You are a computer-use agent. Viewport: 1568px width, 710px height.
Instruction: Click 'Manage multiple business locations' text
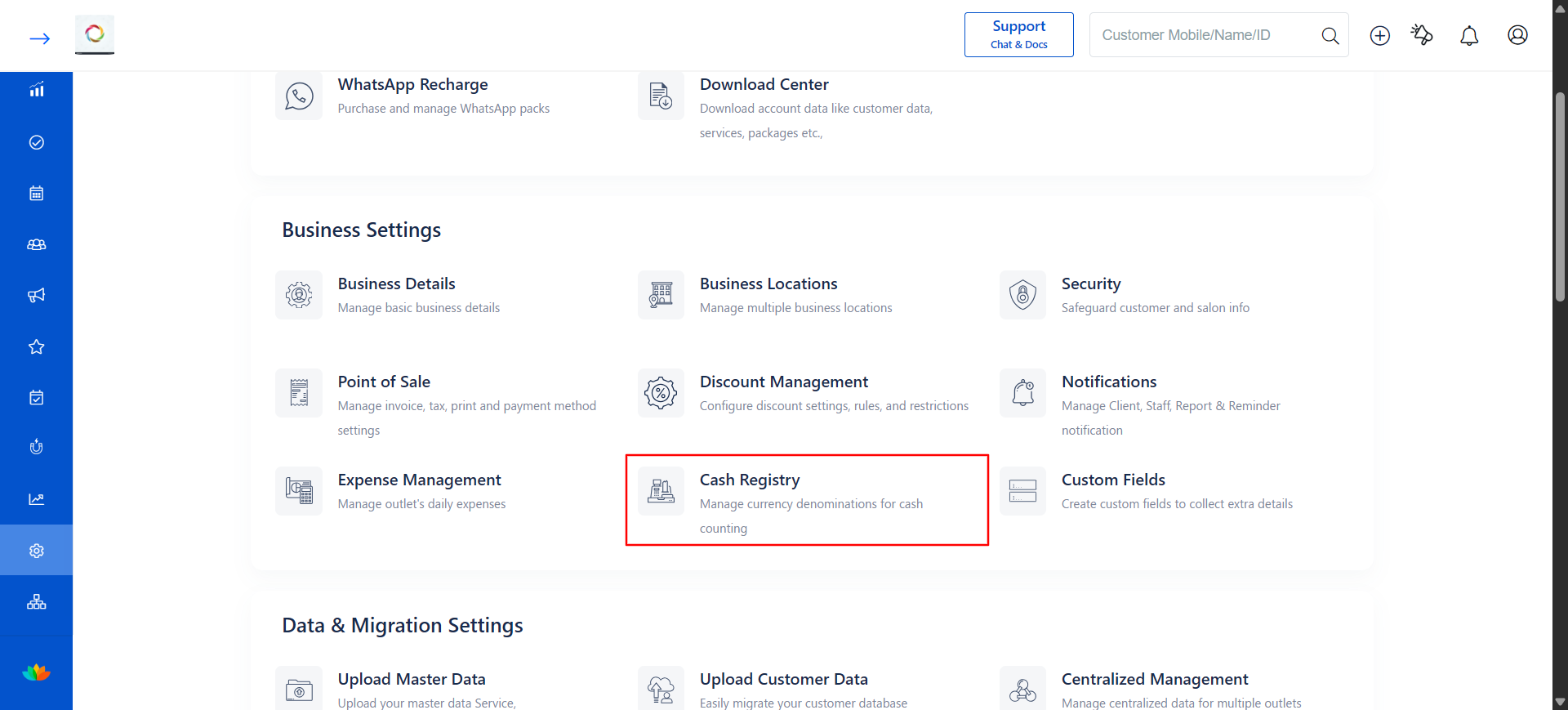pos(796,308)
